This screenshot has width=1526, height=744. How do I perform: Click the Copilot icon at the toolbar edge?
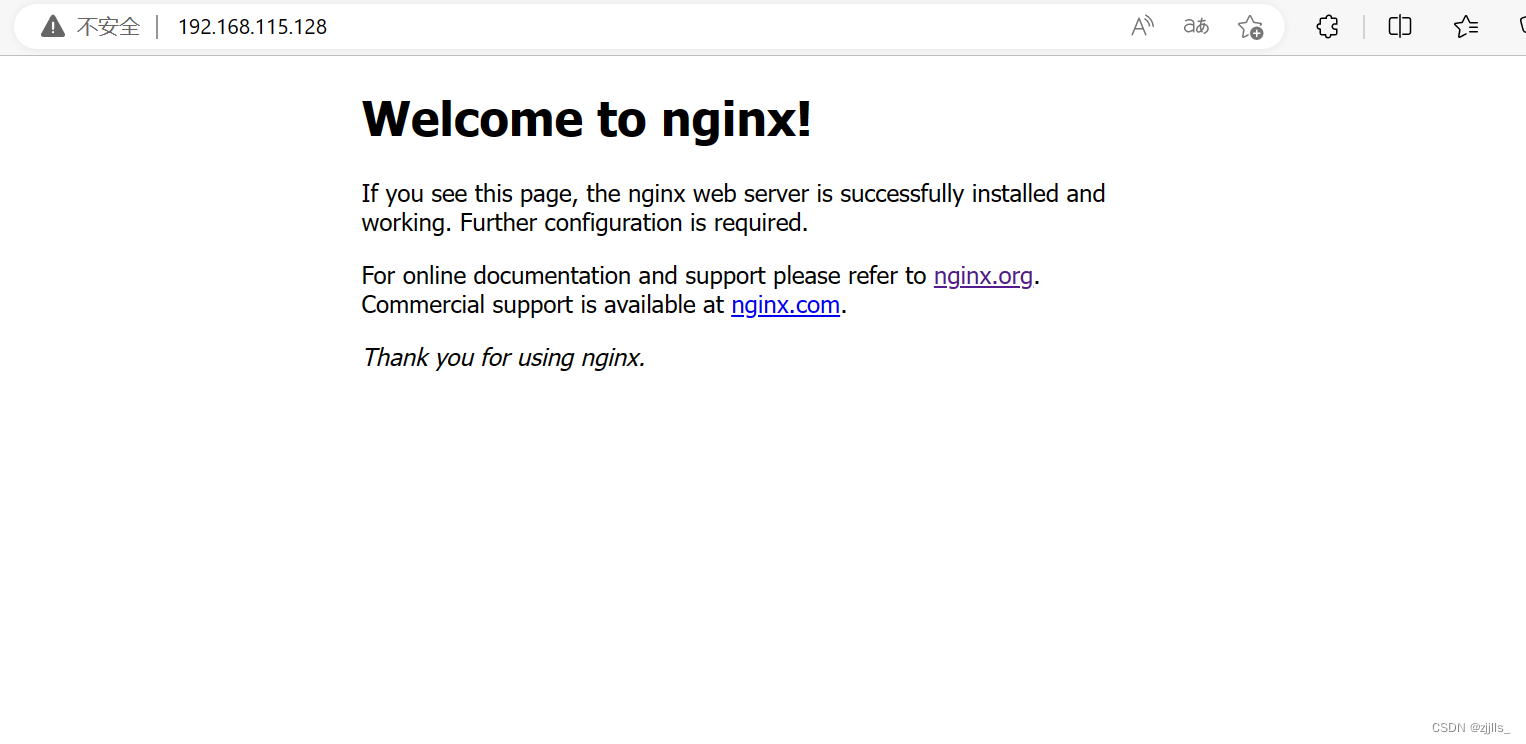(1520, 27)
